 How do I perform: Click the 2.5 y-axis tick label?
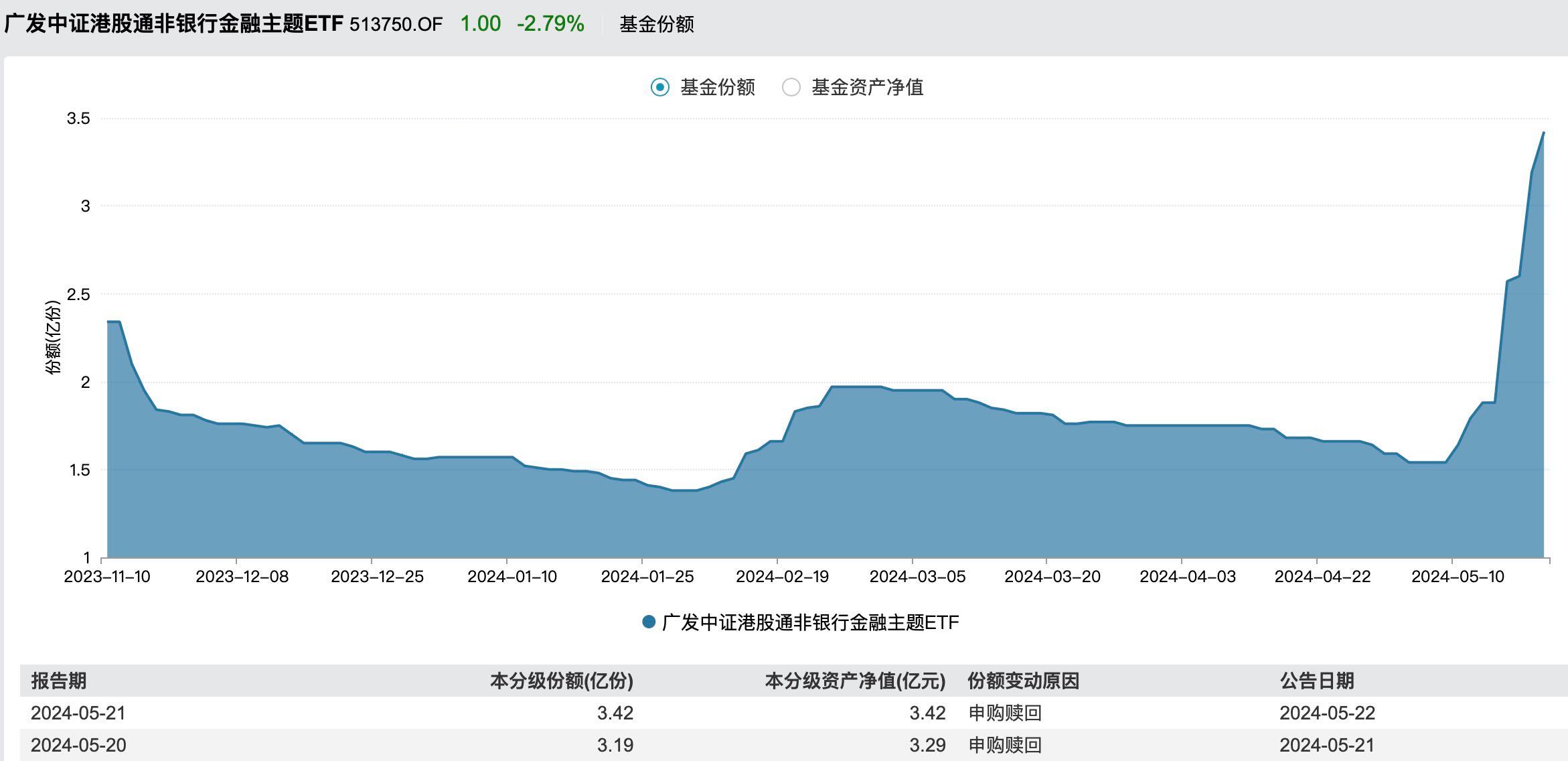tap(78, 295)
